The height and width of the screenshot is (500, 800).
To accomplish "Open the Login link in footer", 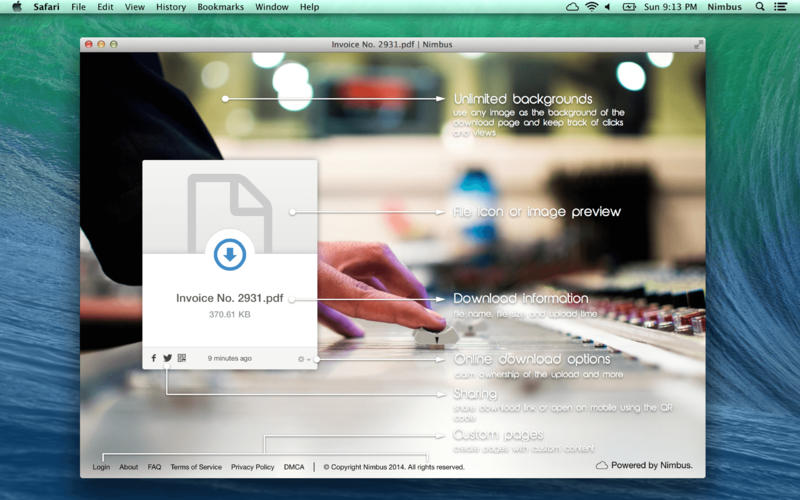I will 101,467.
